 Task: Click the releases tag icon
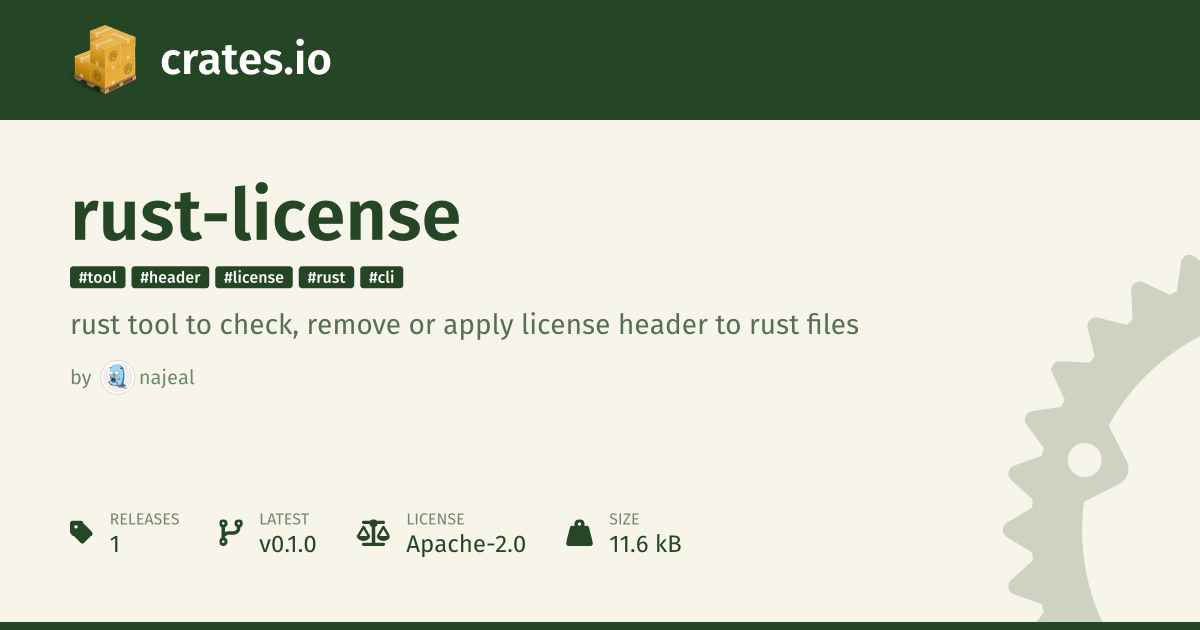coord(82,532)
